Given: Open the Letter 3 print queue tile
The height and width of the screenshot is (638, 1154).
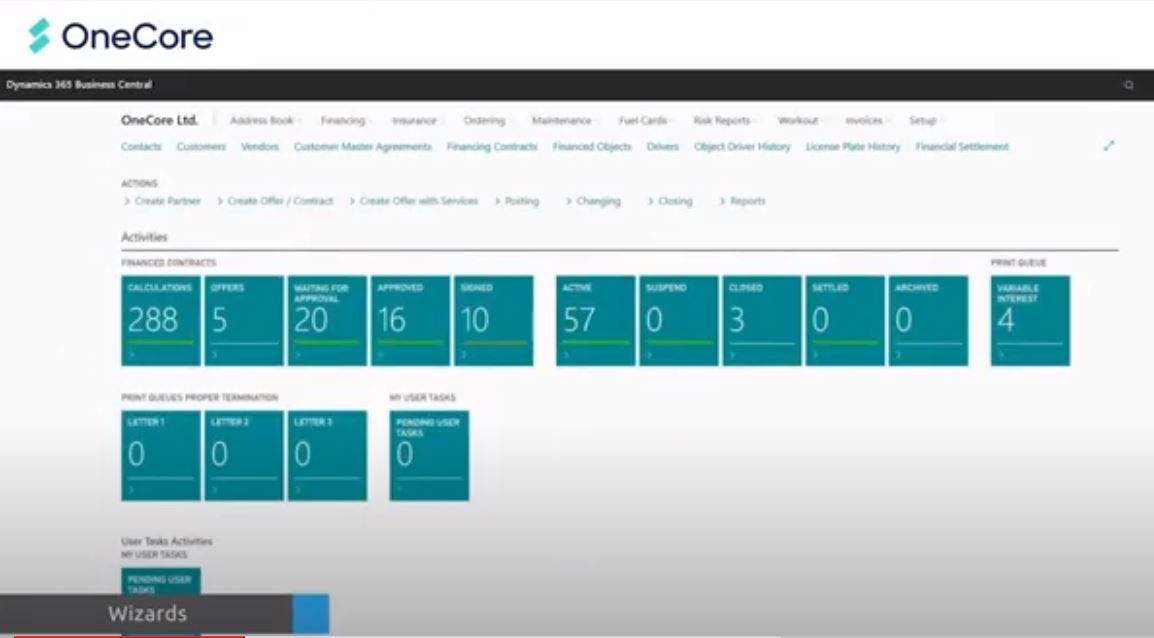Looking at the screenshot, I should coord(327,456).
